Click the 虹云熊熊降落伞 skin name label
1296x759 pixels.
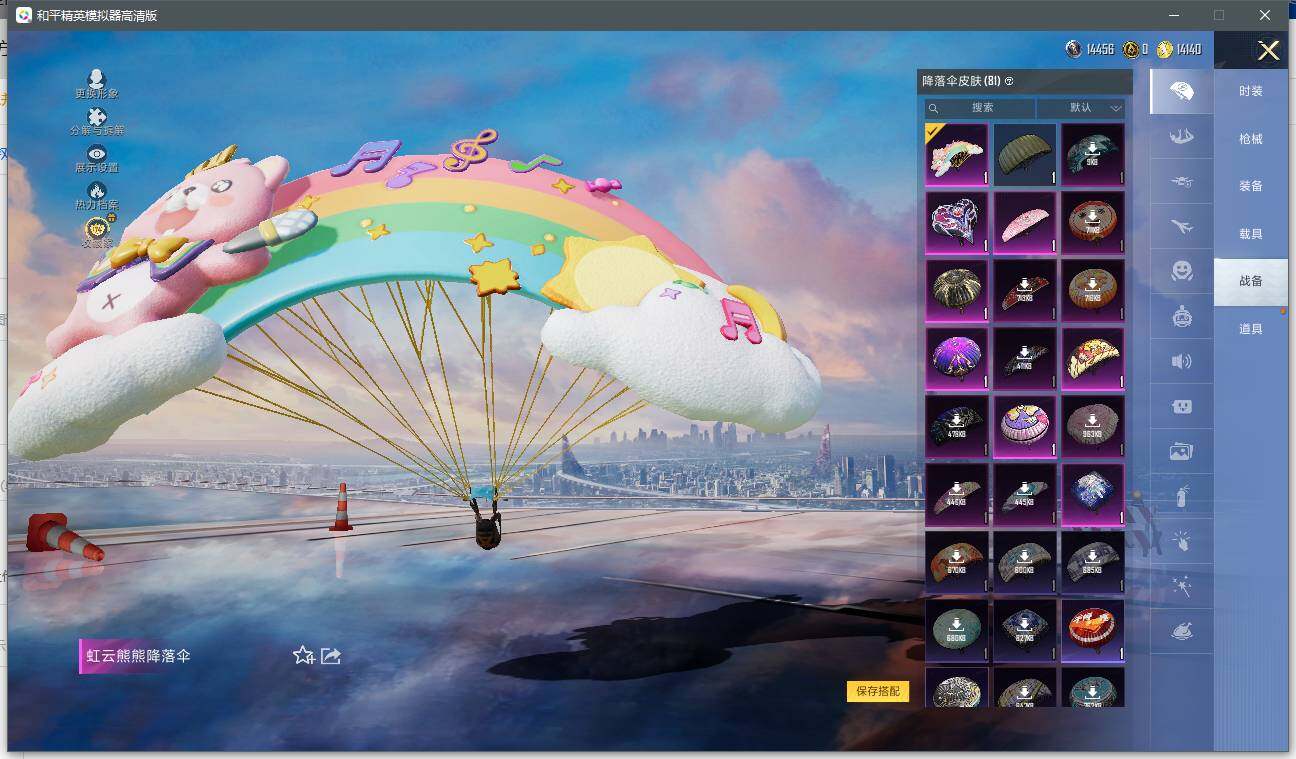pyautogui.click(x=138, y=656)
